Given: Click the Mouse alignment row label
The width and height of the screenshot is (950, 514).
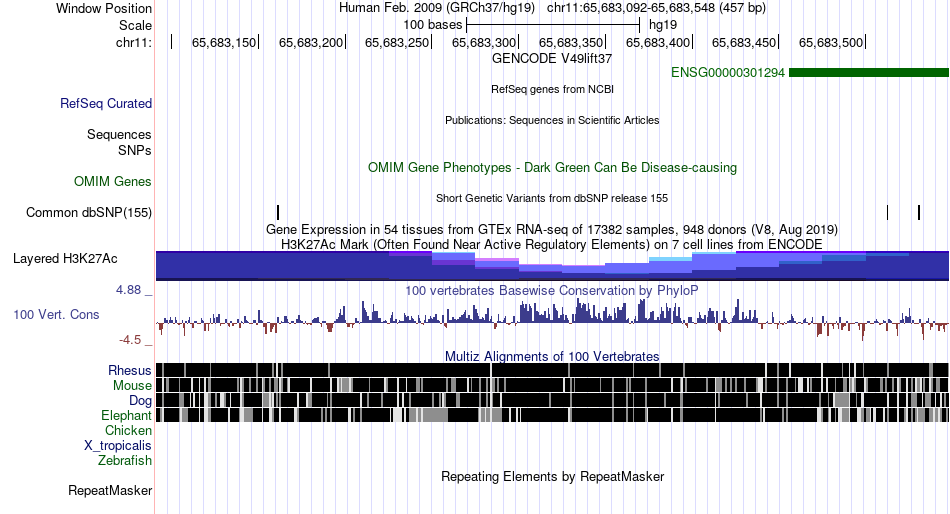Looking at the screenshot, I should point(132,386).
